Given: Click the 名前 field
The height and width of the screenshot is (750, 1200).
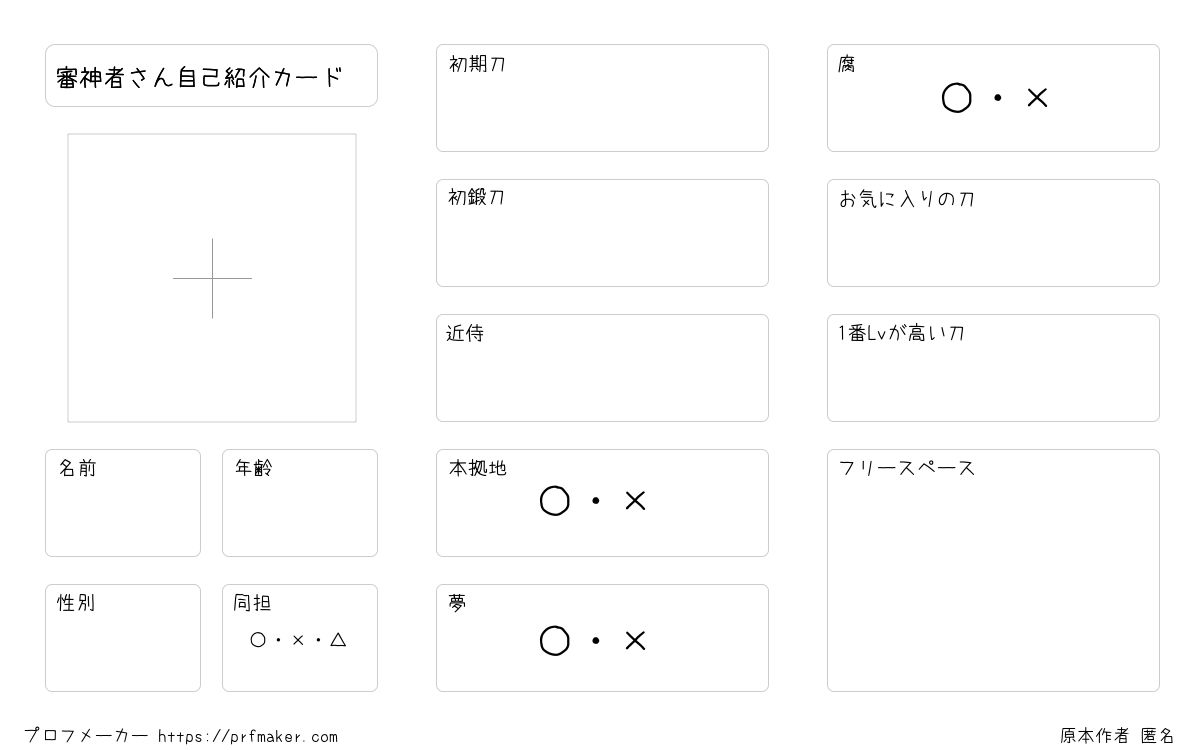Looking at the screenshot, I should coord(123,503).
